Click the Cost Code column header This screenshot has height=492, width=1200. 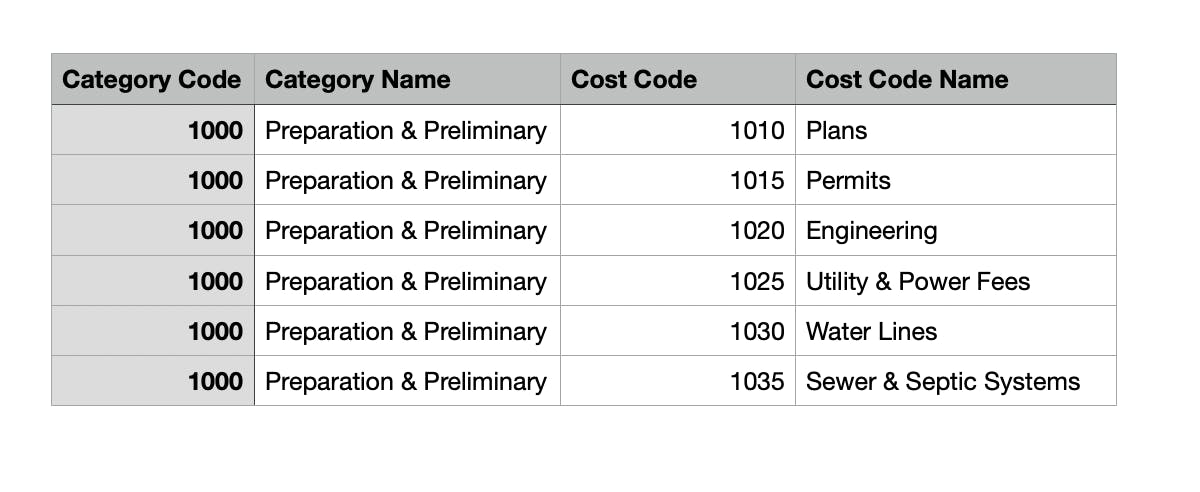pos(634,80)
